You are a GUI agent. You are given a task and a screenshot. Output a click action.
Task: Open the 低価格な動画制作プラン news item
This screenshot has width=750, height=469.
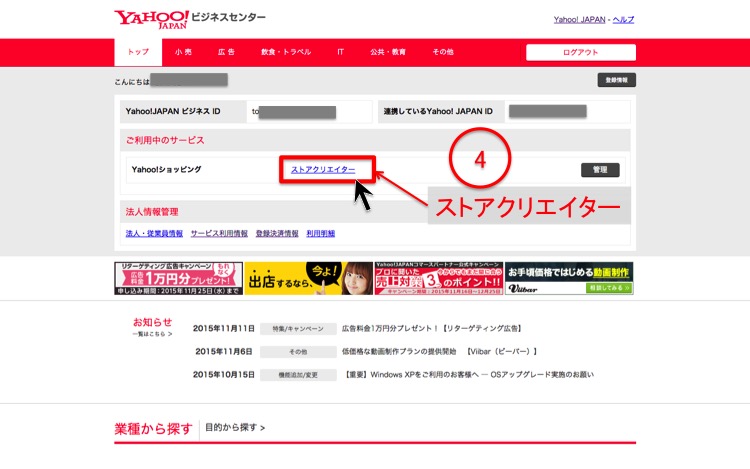440,351
